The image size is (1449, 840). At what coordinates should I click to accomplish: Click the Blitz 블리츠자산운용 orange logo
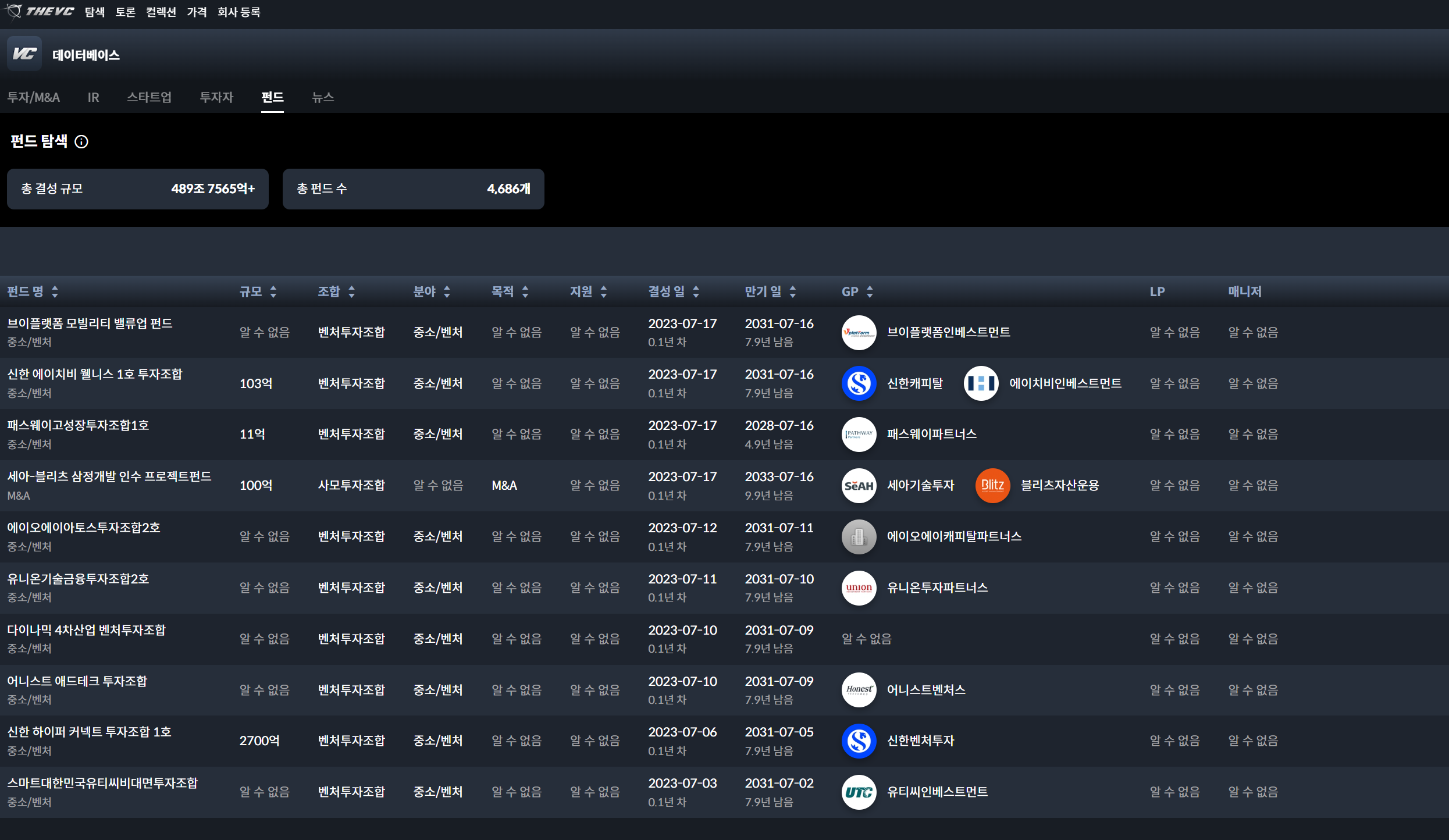(x=992, y=485)
